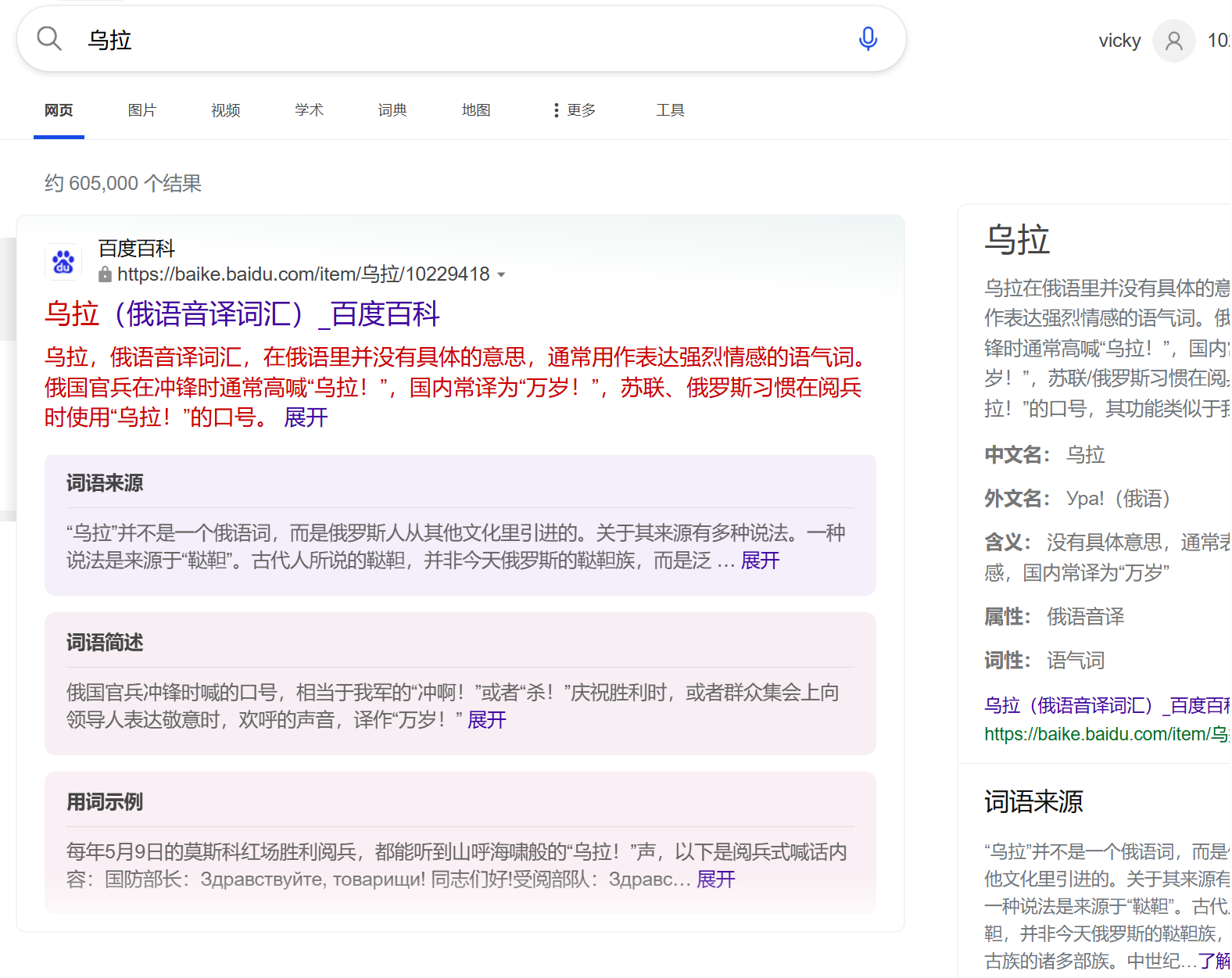Click the 词语来源 card heading

(105, 483)
